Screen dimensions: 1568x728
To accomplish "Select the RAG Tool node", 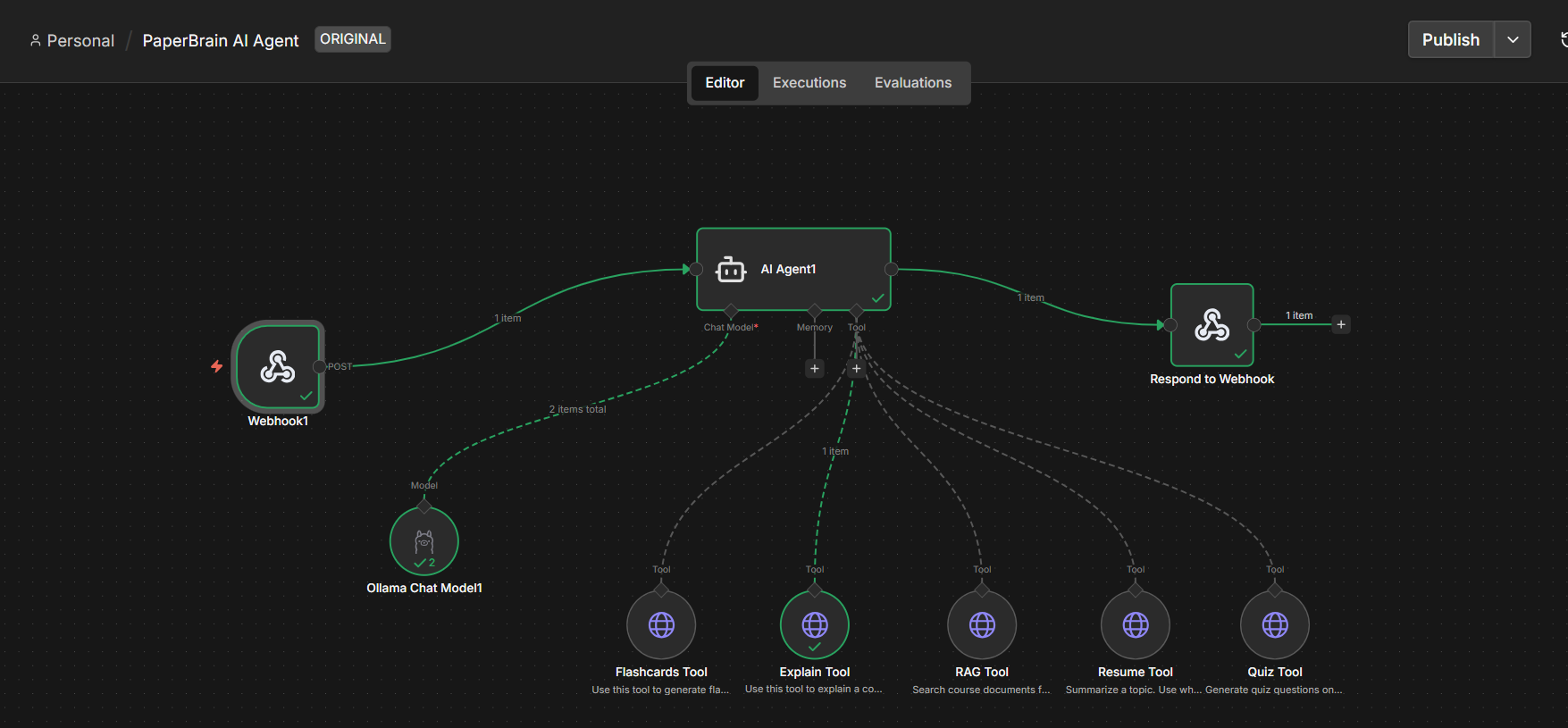I will point(982,624).
